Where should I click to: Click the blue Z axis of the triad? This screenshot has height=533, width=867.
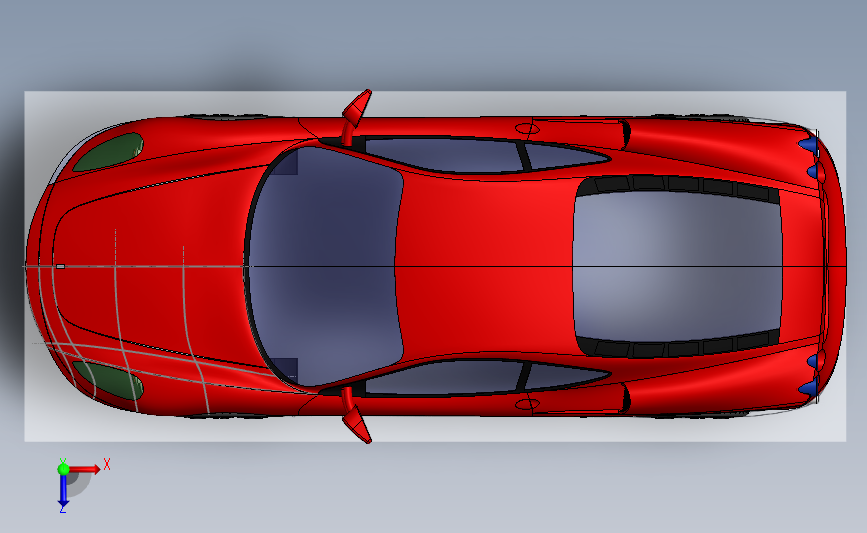64,491
